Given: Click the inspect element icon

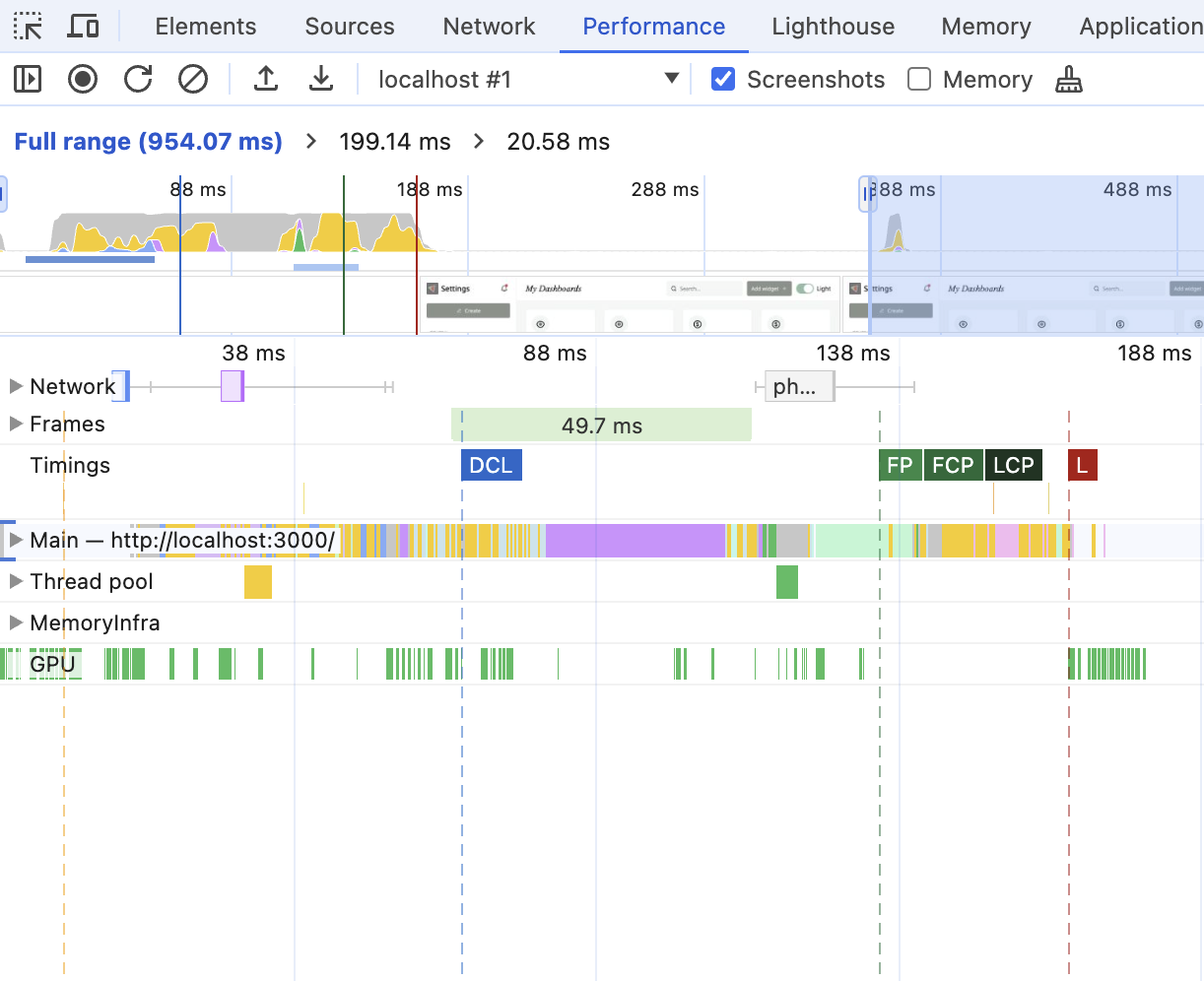Looking at the screenshot, I should [x=27, y=26].
